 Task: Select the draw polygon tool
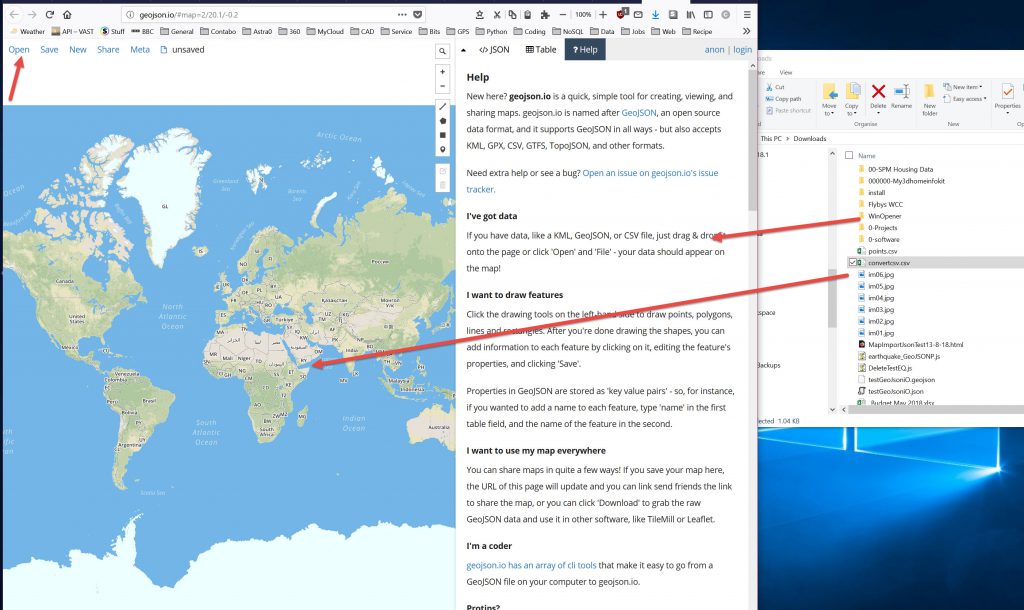click(442, 120)
